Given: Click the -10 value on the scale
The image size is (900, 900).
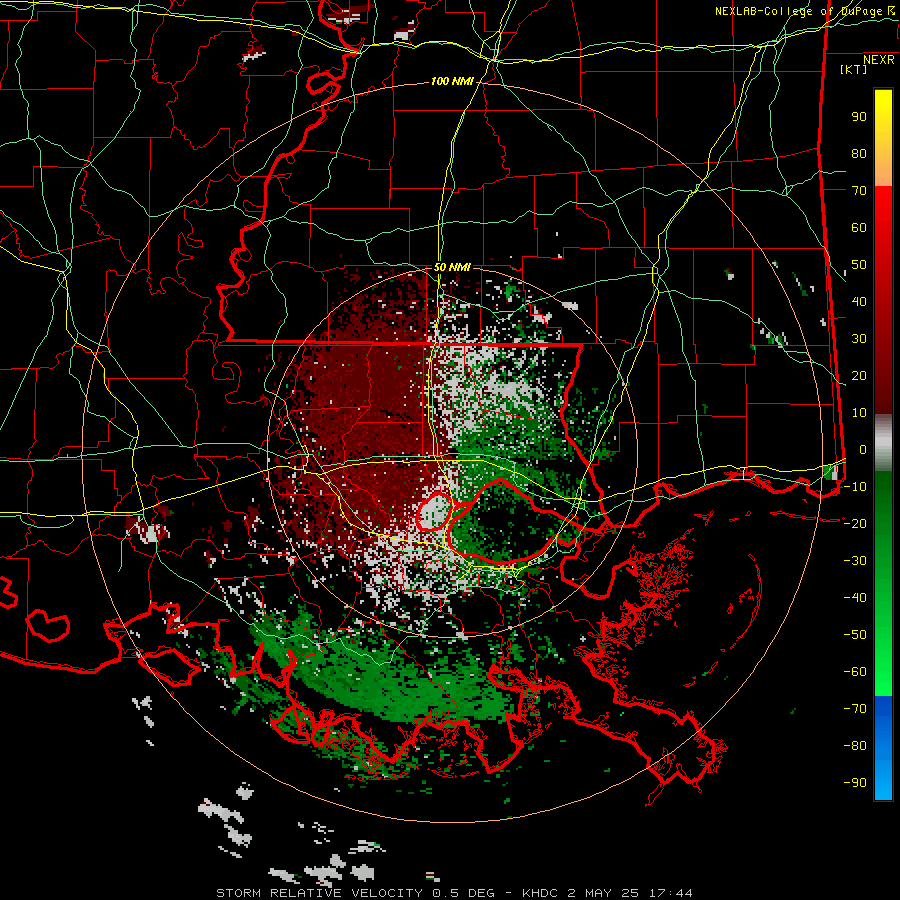Looking at the screenshot, I should point(855,487).
